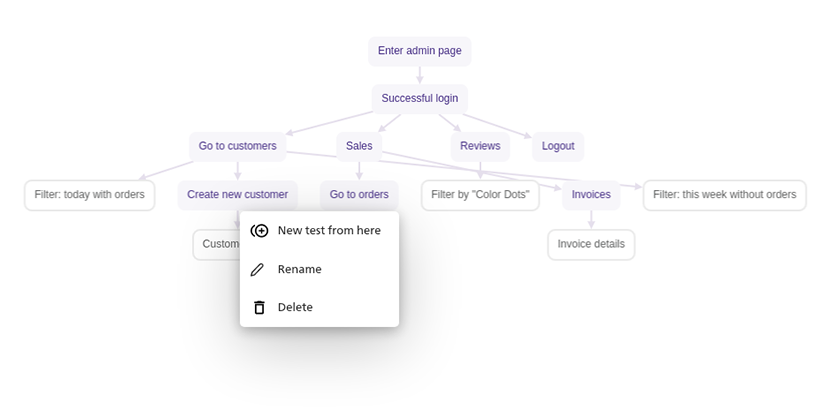This screenshot has width=826, height=411.
Task: Select the "Successful login" node
Action: (x=419, y=98)
